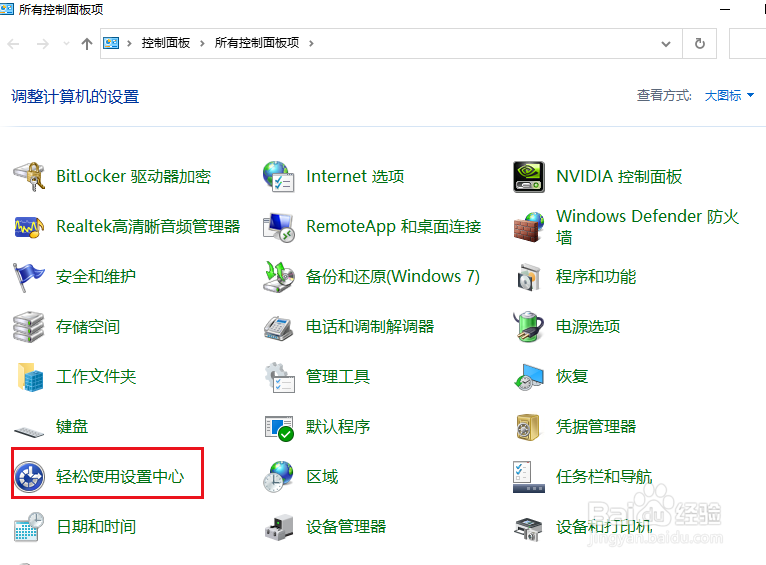Viewport: 766px width, 565px height.
Task: Open the 电源选项 text link
Action: [x=588, y=327]
